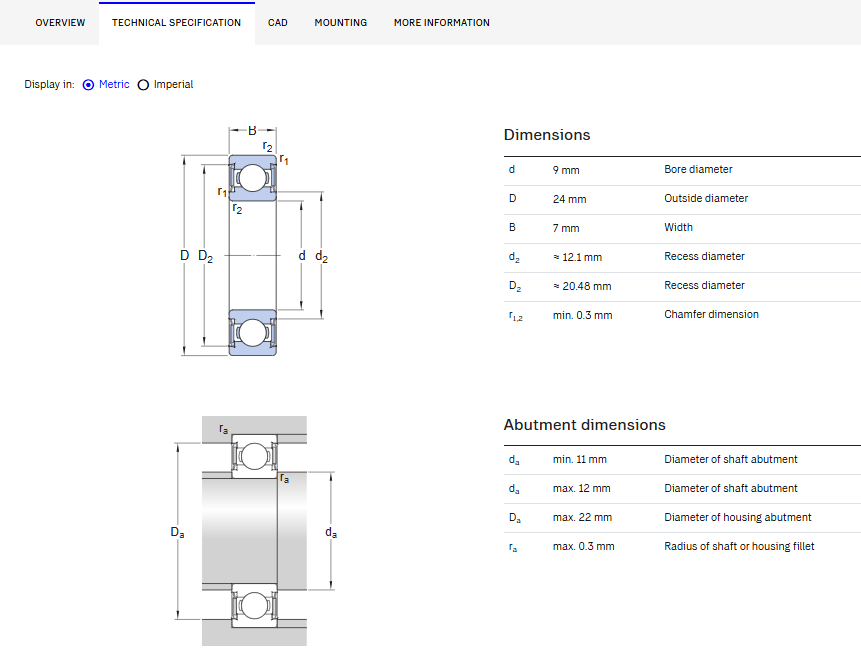Click the bearing dimension cross-section drawing
861x653 pixels.
click(x=254, y=241)
